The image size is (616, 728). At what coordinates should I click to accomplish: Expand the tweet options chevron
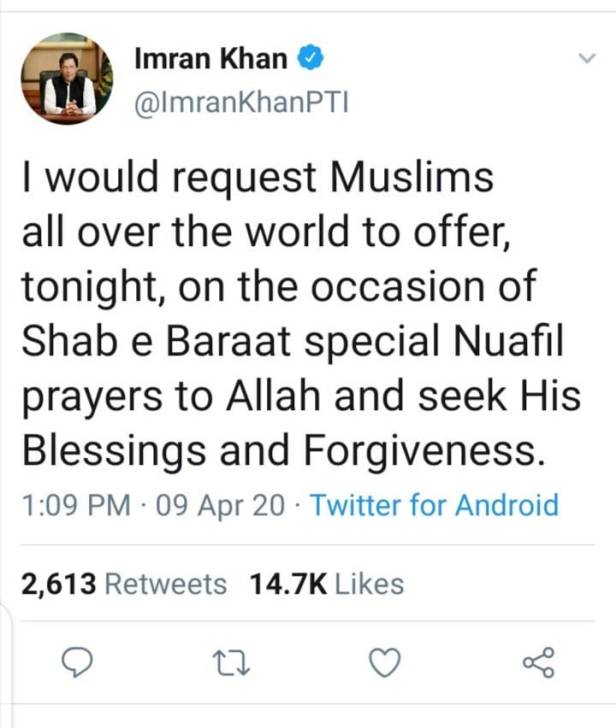(588, 61)
